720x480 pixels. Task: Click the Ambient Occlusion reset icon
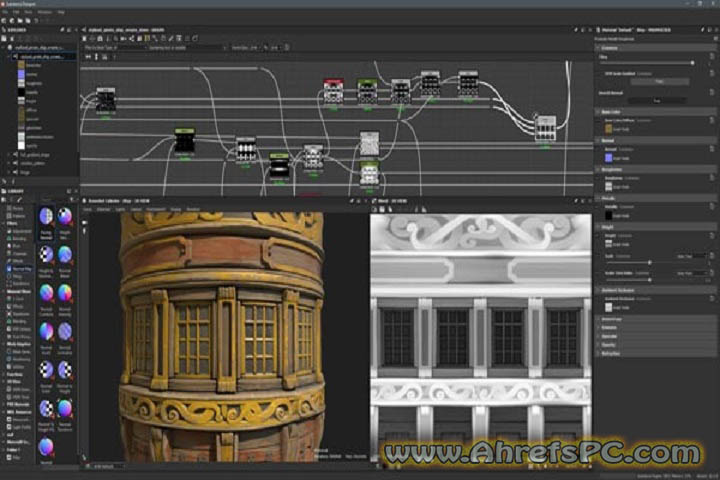pos(712,299)
